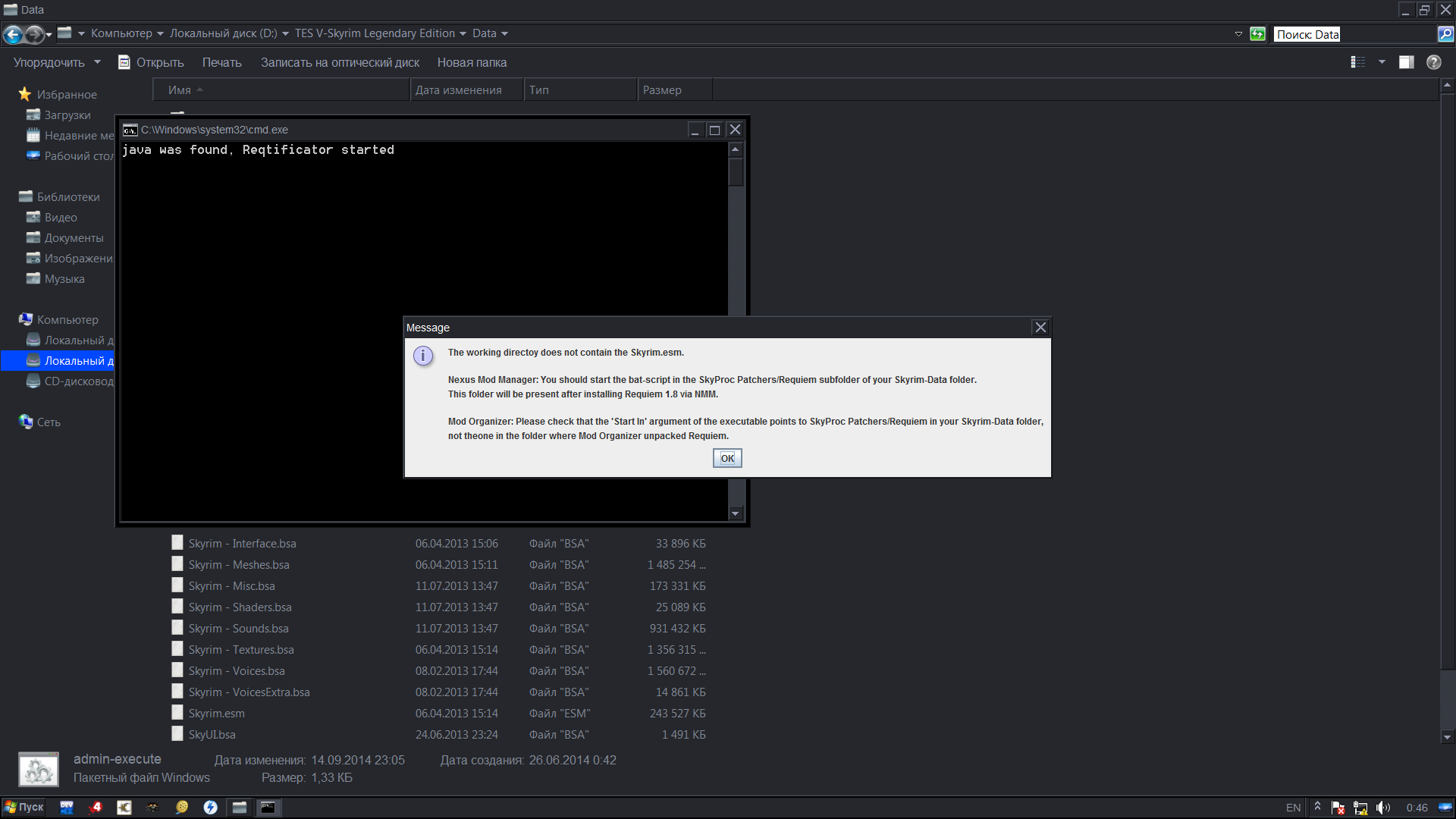Open the cmd window in taskbar
The height and width of the screenshot is (819, 1456).
[x=268, y=808]
